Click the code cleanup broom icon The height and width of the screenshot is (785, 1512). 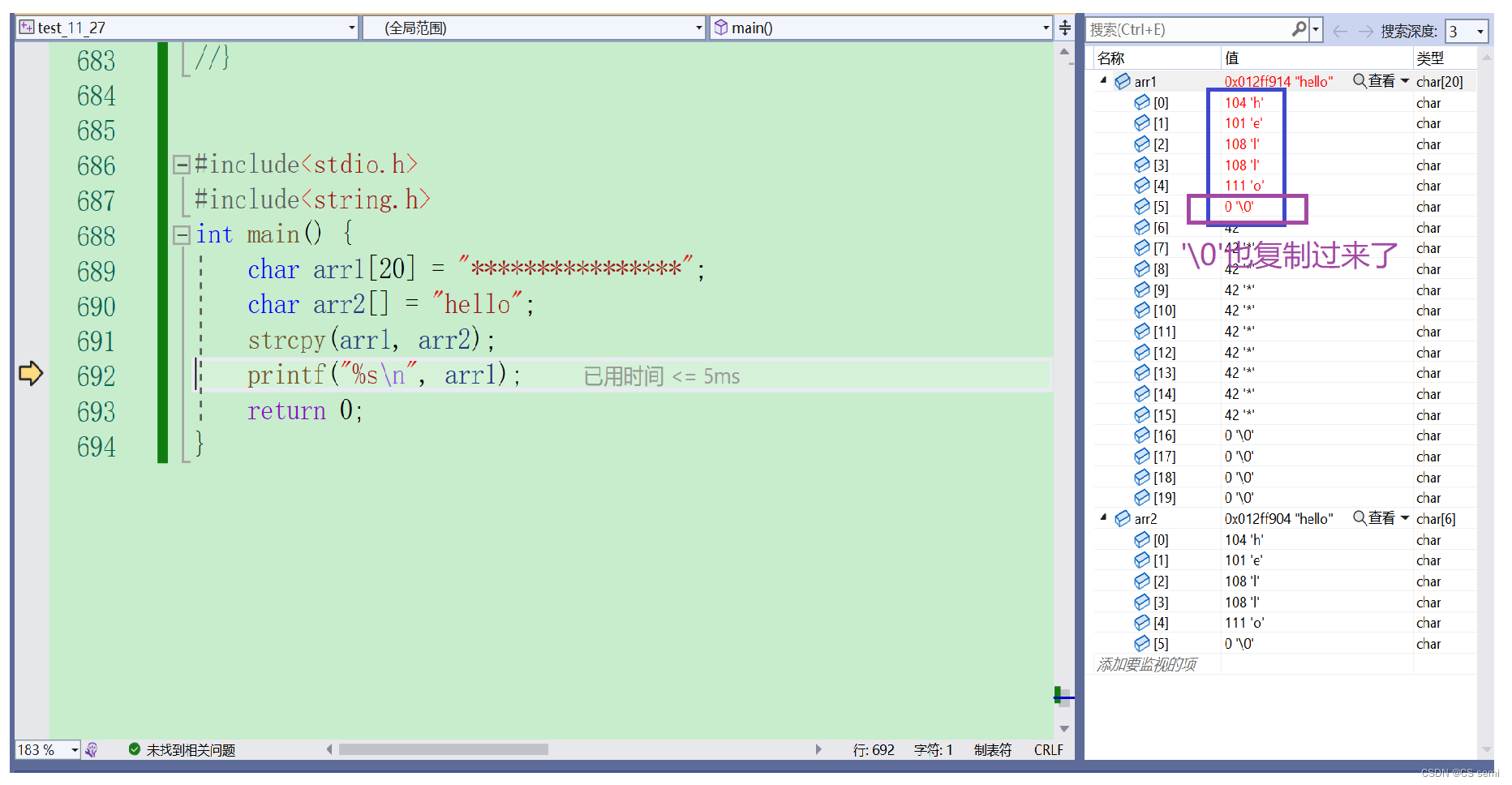(92, 749)
